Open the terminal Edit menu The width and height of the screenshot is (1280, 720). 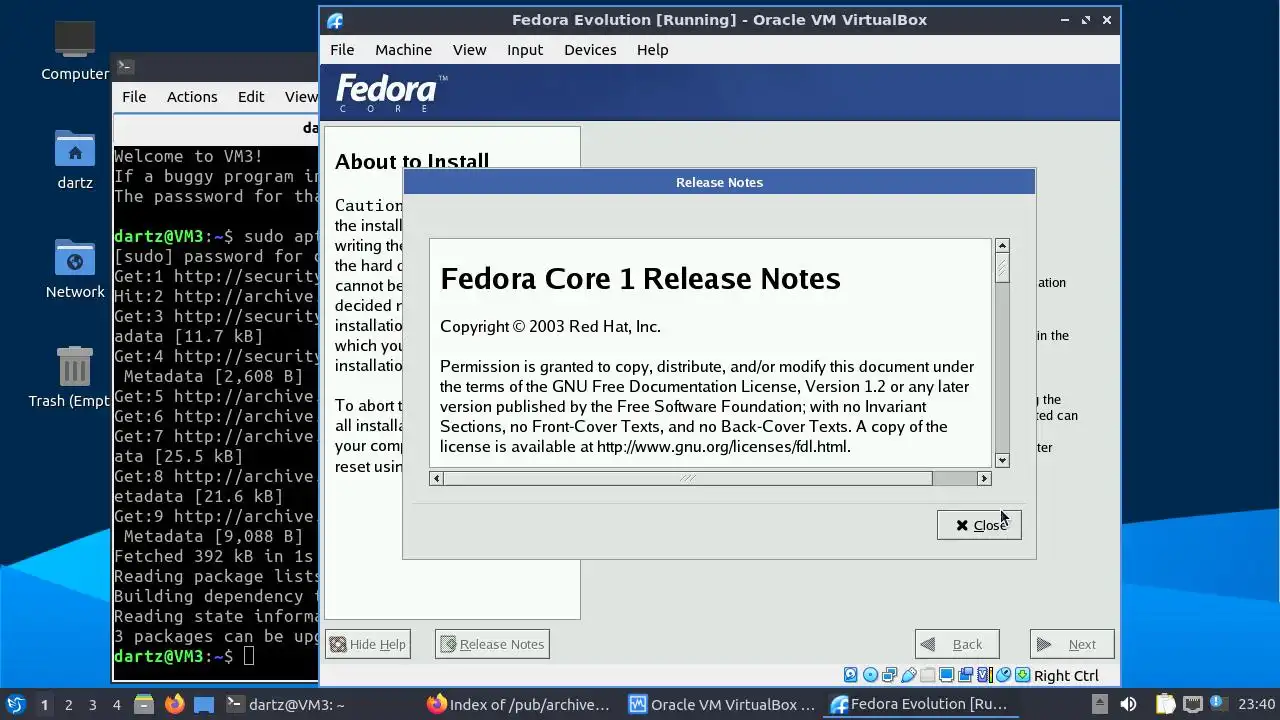click(x=251, y=96)
